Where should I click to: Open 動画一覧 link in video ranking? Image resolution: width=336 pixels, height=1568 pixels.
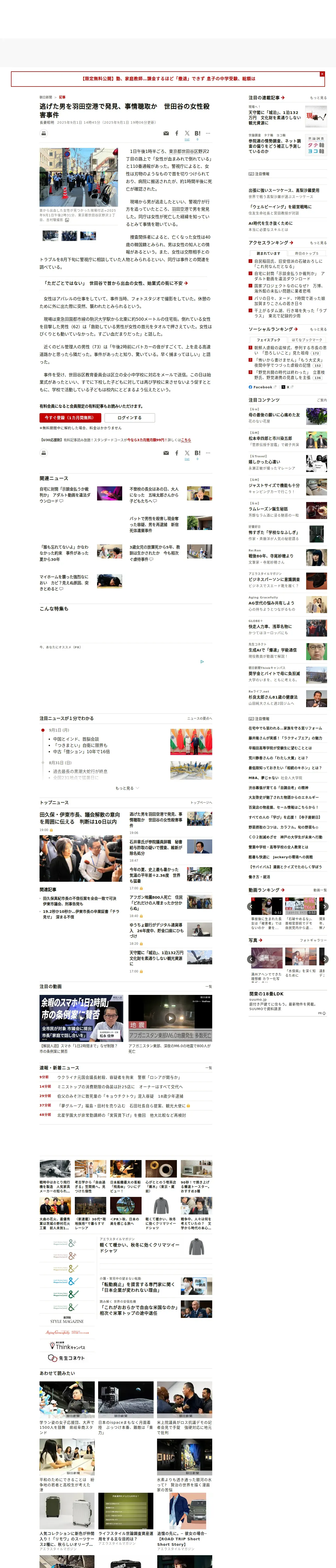(x=320, y=890)
